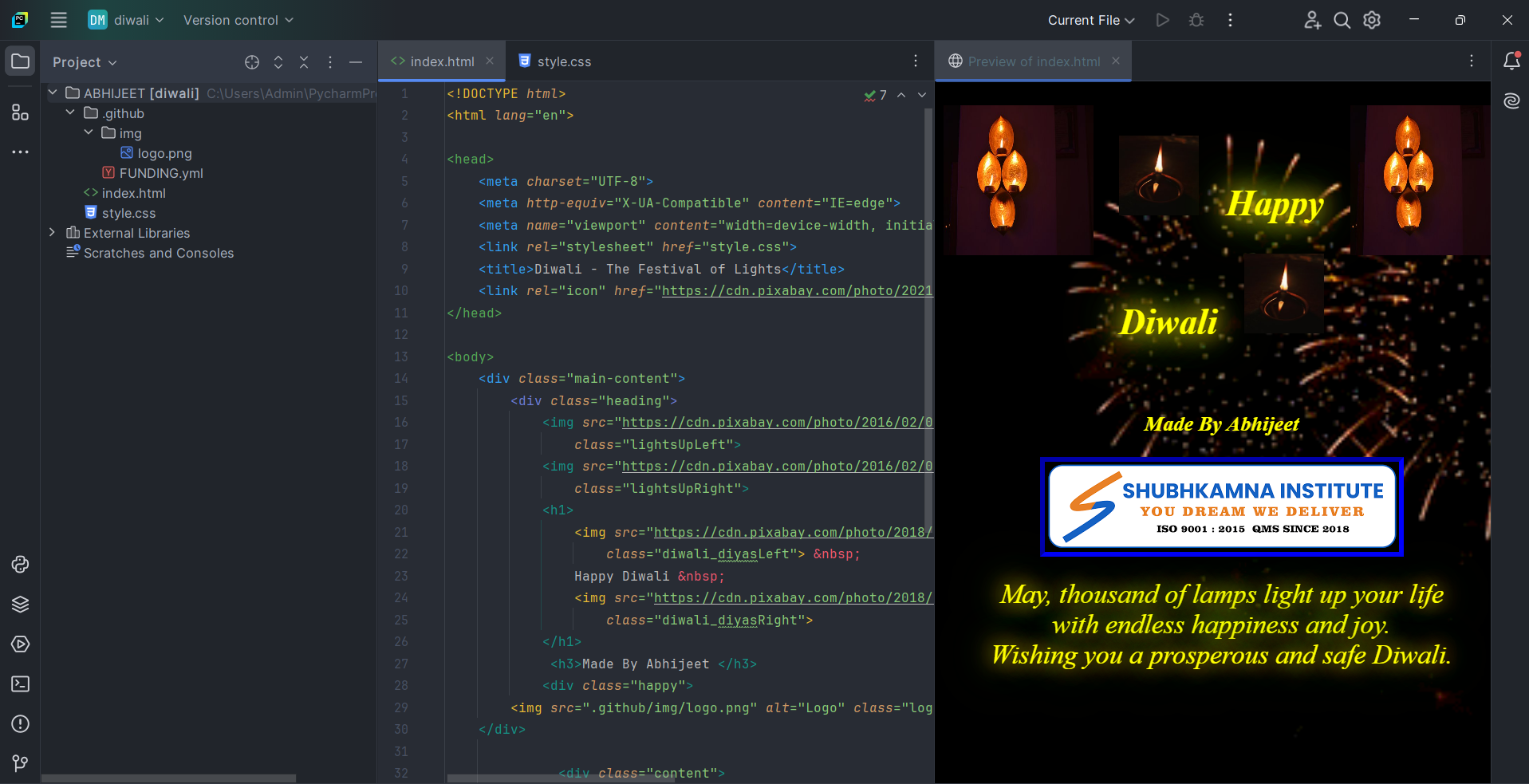Expand all items in Project panel
Viewport: 1529px width, 784px height.
(278, 62)
